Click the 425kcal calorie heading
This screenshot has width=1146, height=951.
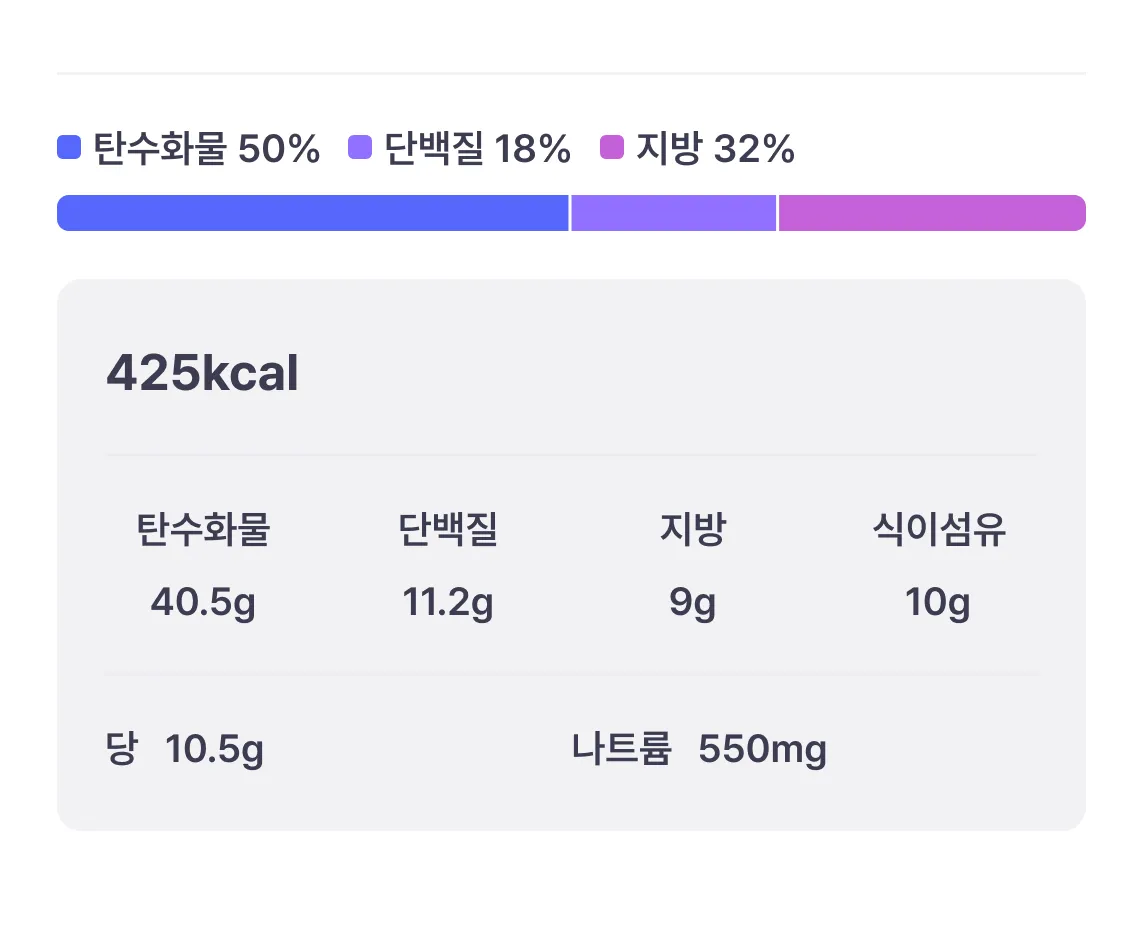click(202, 375)
